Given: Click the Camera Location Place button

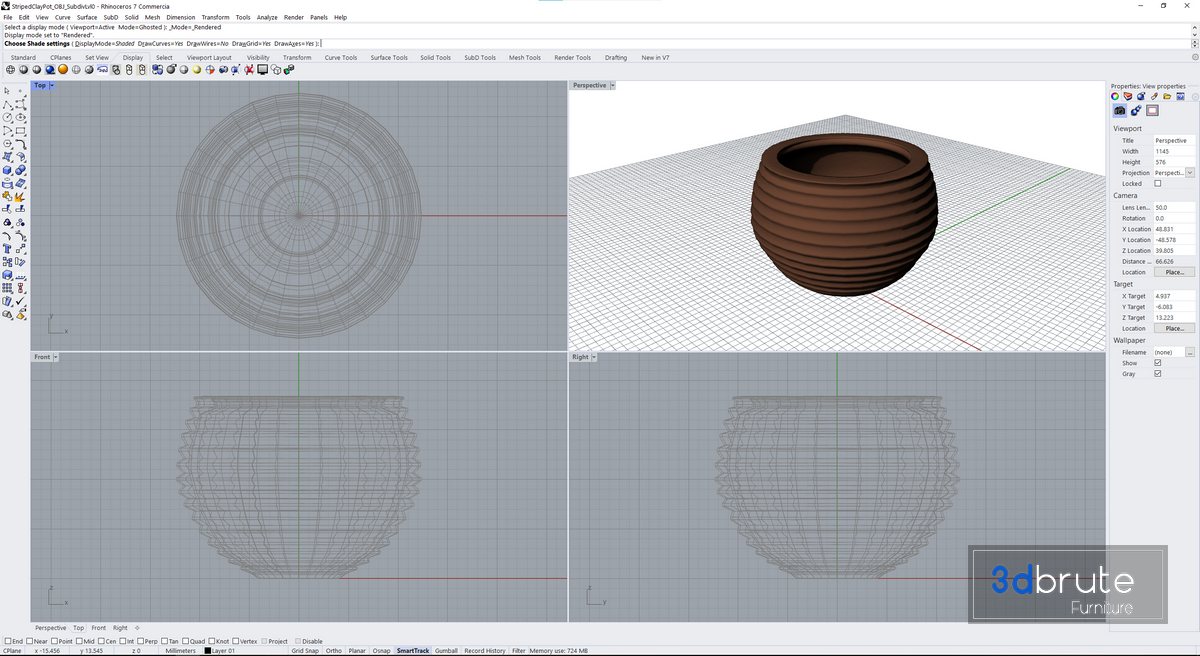Looking at the screenshot, I should click(x=1174, y=272).
